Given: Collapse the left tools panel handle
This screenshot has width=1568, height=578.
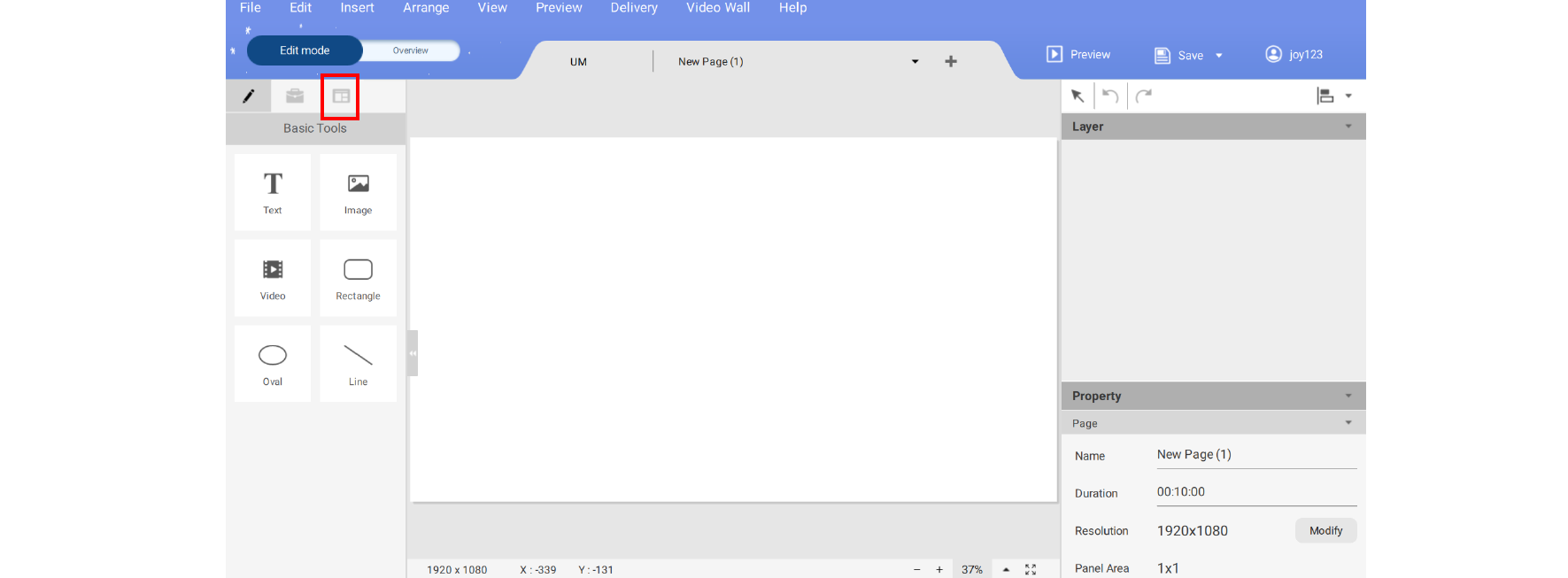Looking at the screenshot, I should pos(413,353).
